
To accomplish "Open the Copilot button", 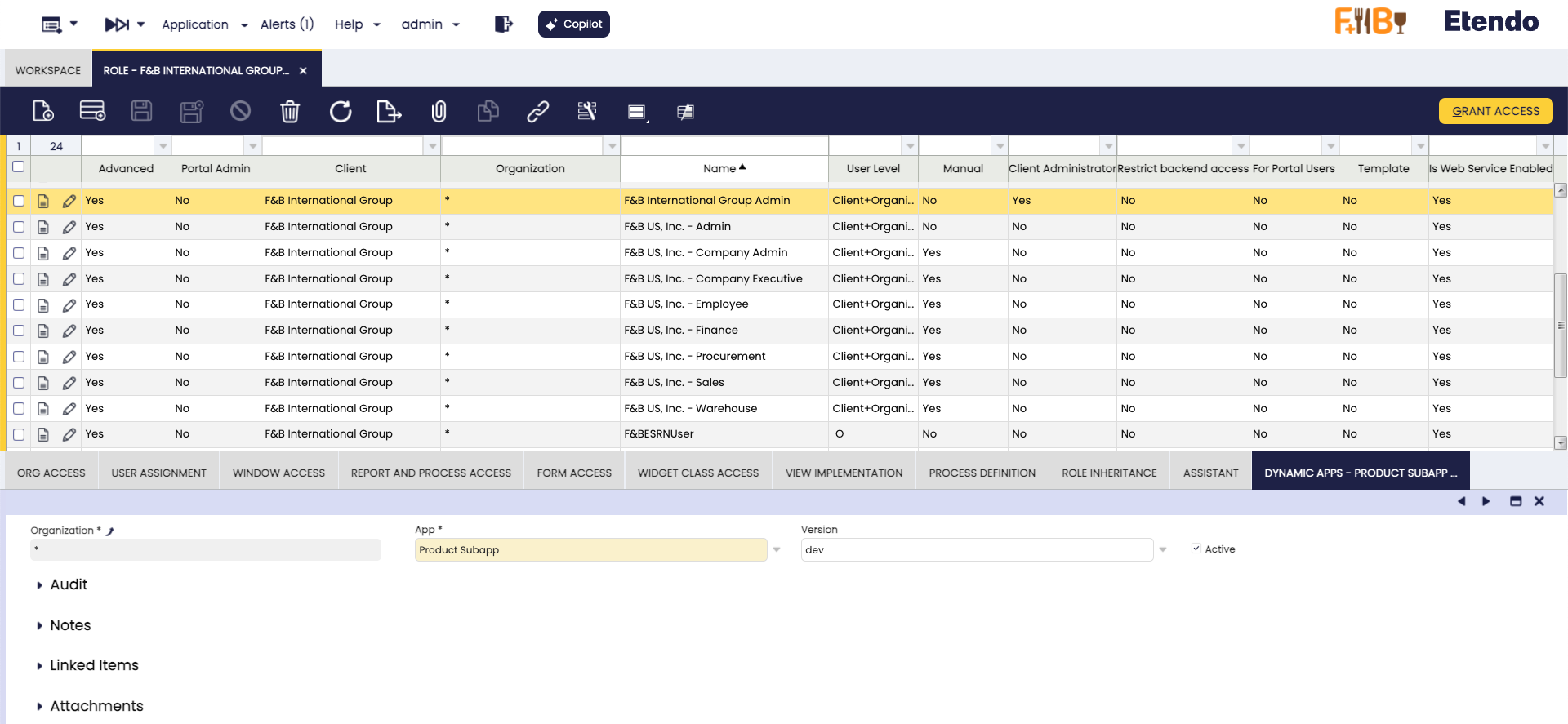I will coord(574,24).
